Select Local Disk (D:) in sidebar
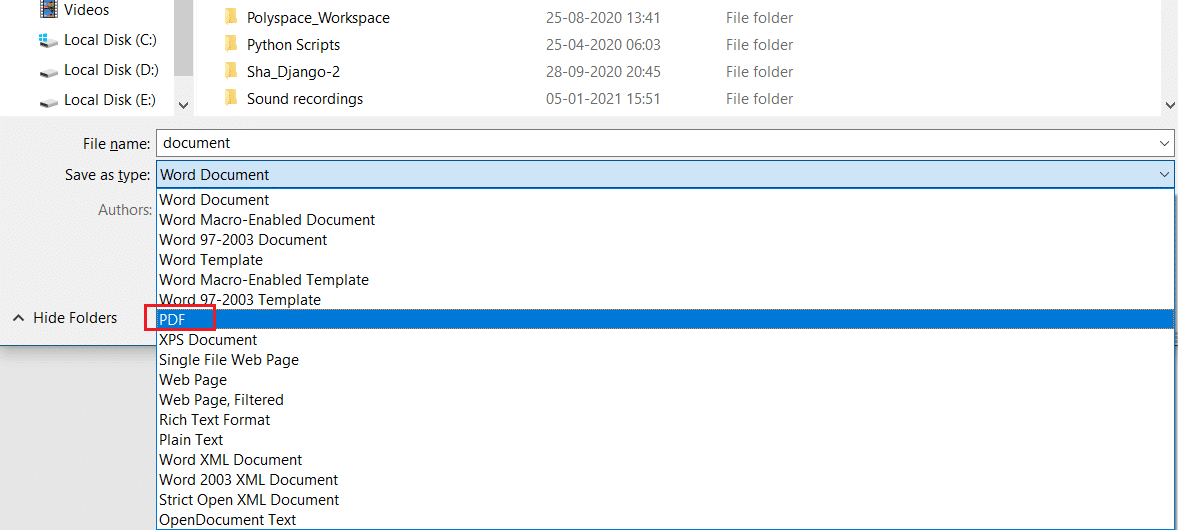Viewport: 1178px width, 531px height. tap(110, 70)
